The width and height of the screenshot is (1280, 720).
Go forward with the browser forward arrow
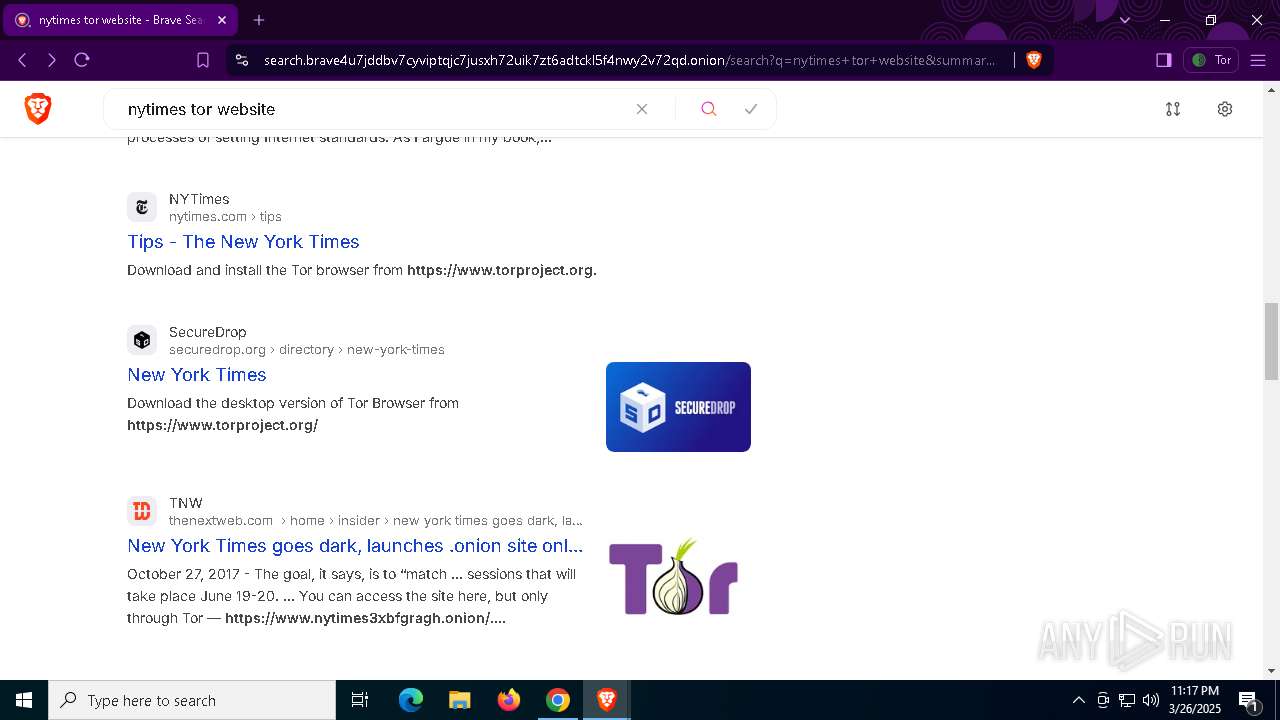tap(52, 60)
